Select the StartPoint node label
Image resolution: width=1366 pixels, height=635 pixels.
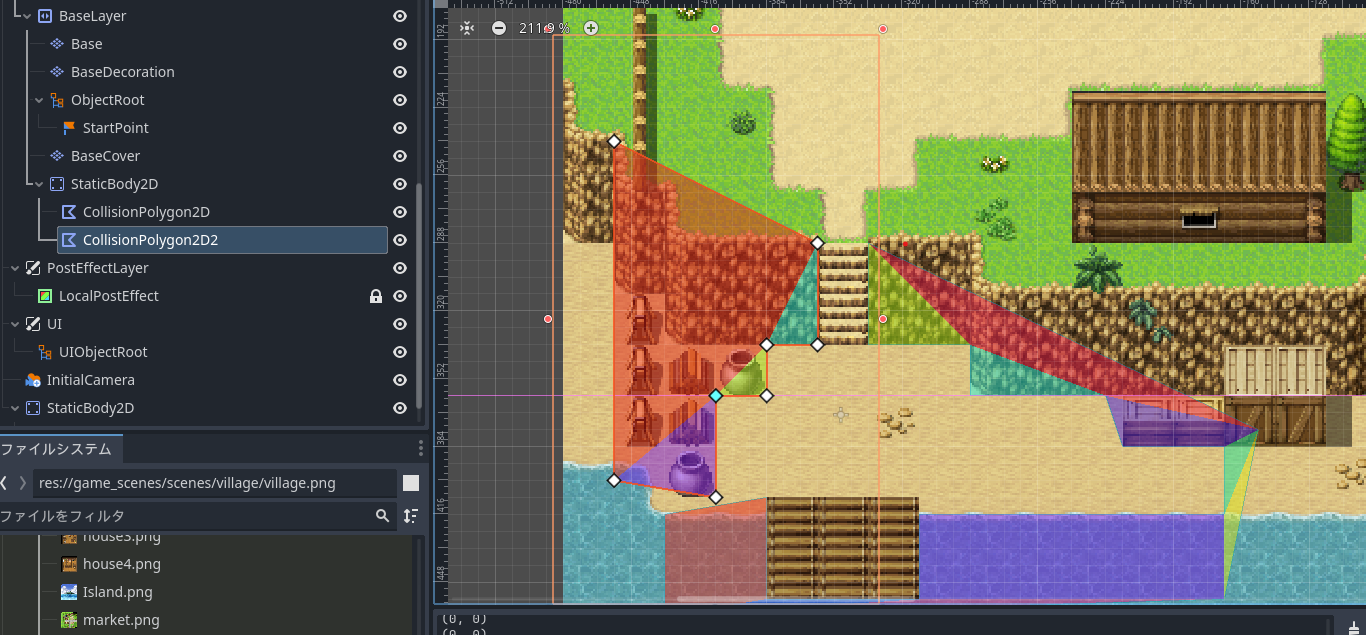pos(116,128)
